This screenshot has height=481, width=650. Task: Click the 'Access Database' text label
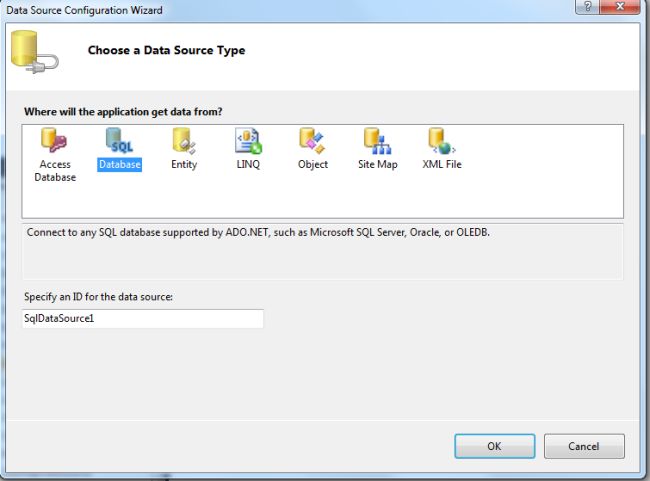tap(55, 171)
